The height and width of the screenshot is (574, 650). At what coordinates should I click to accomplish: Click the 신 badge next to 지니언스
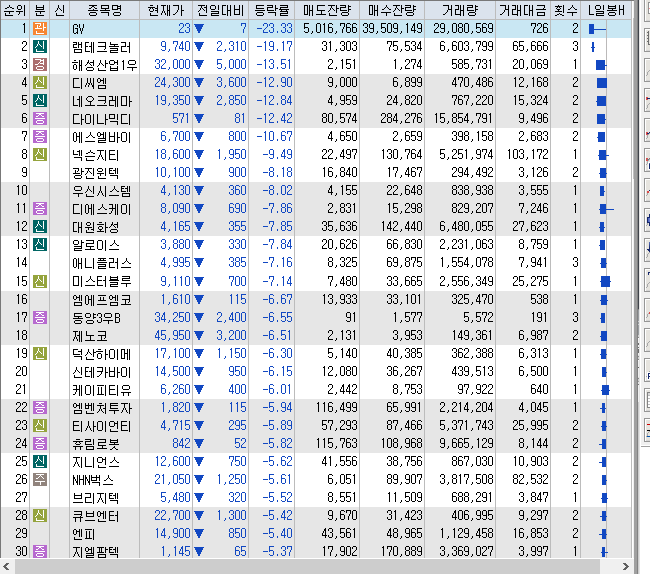pyautogui.click(x=40, y=462)
